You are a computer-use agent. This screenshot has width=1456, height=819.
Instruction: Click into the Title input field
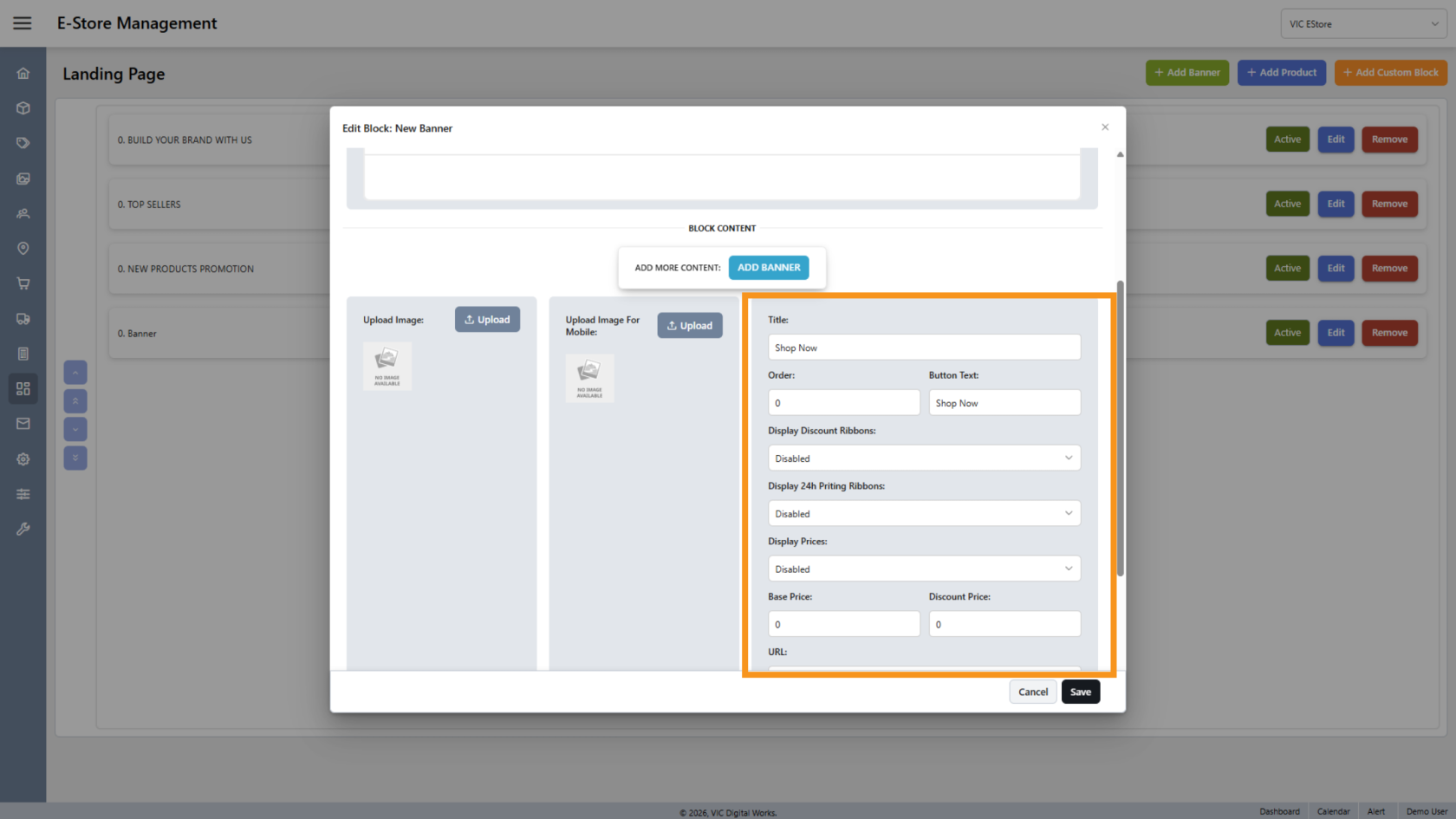point(924,348)
